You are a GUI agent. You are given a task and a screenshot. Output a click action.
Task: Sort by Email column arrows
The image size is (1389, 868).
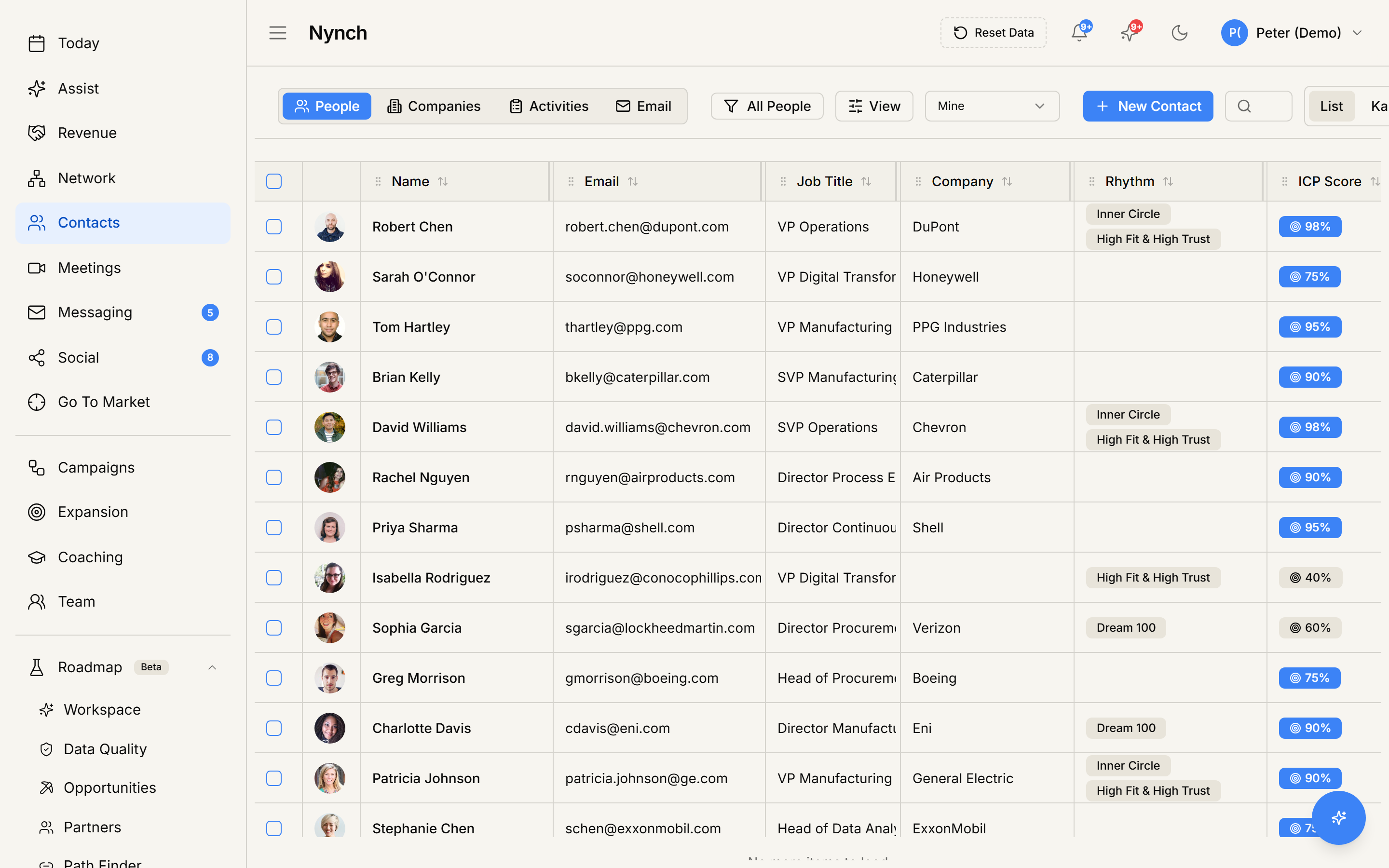(632, 181)
